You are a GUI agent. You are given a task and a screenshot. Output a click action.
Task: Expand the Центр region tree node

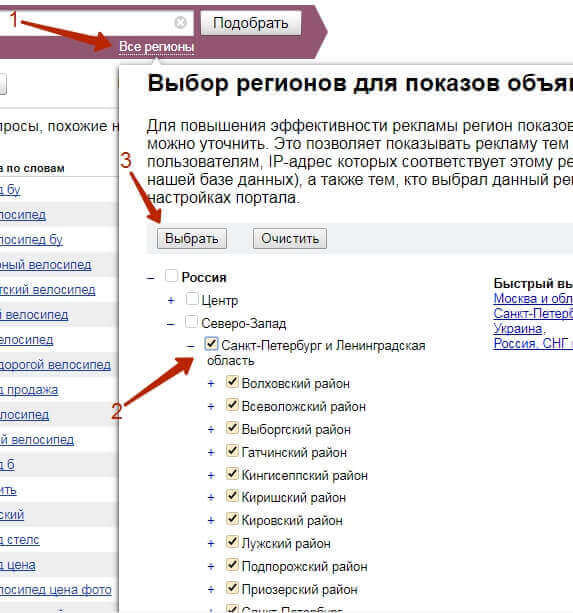[171, 301]
